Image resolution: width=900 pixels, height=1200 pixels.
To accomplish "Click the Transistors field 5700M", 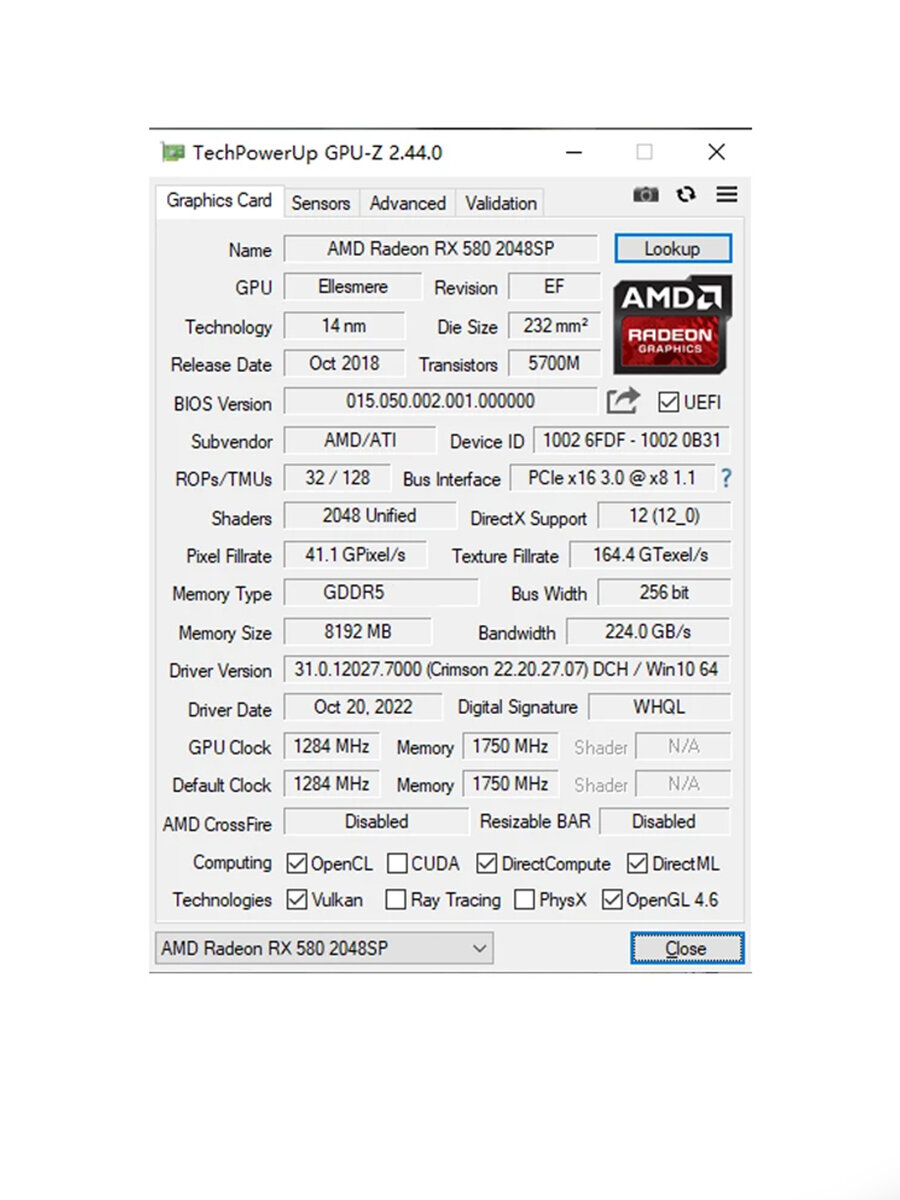I will pos(554,364).
